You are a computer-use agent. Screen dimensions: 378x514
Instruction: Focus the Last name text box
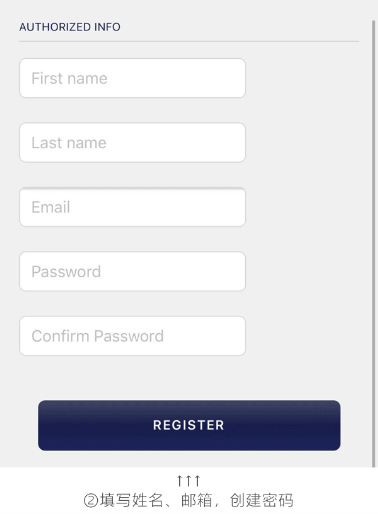[x=132, y=143]
